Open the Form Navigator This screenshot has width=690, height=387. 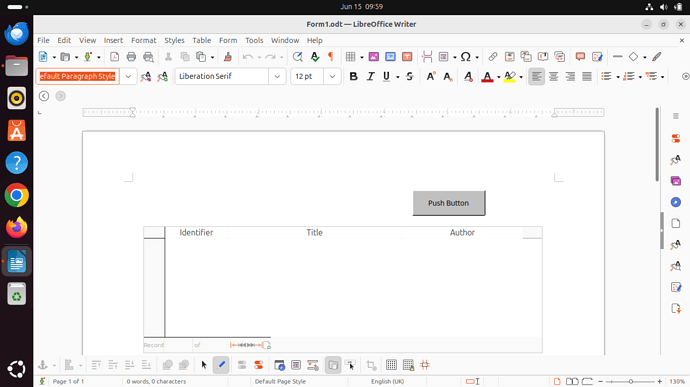point(279,365)
